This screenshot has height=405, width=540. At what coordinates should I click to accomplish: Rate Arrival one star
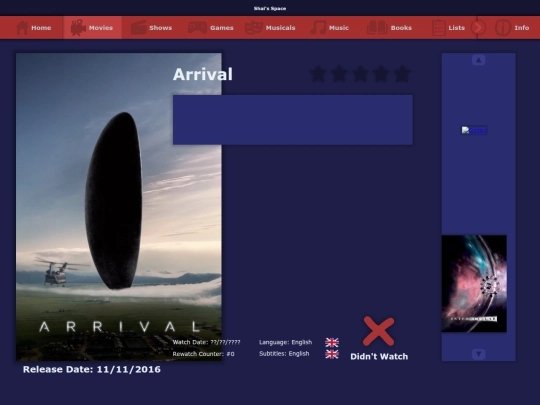point(318,74)
